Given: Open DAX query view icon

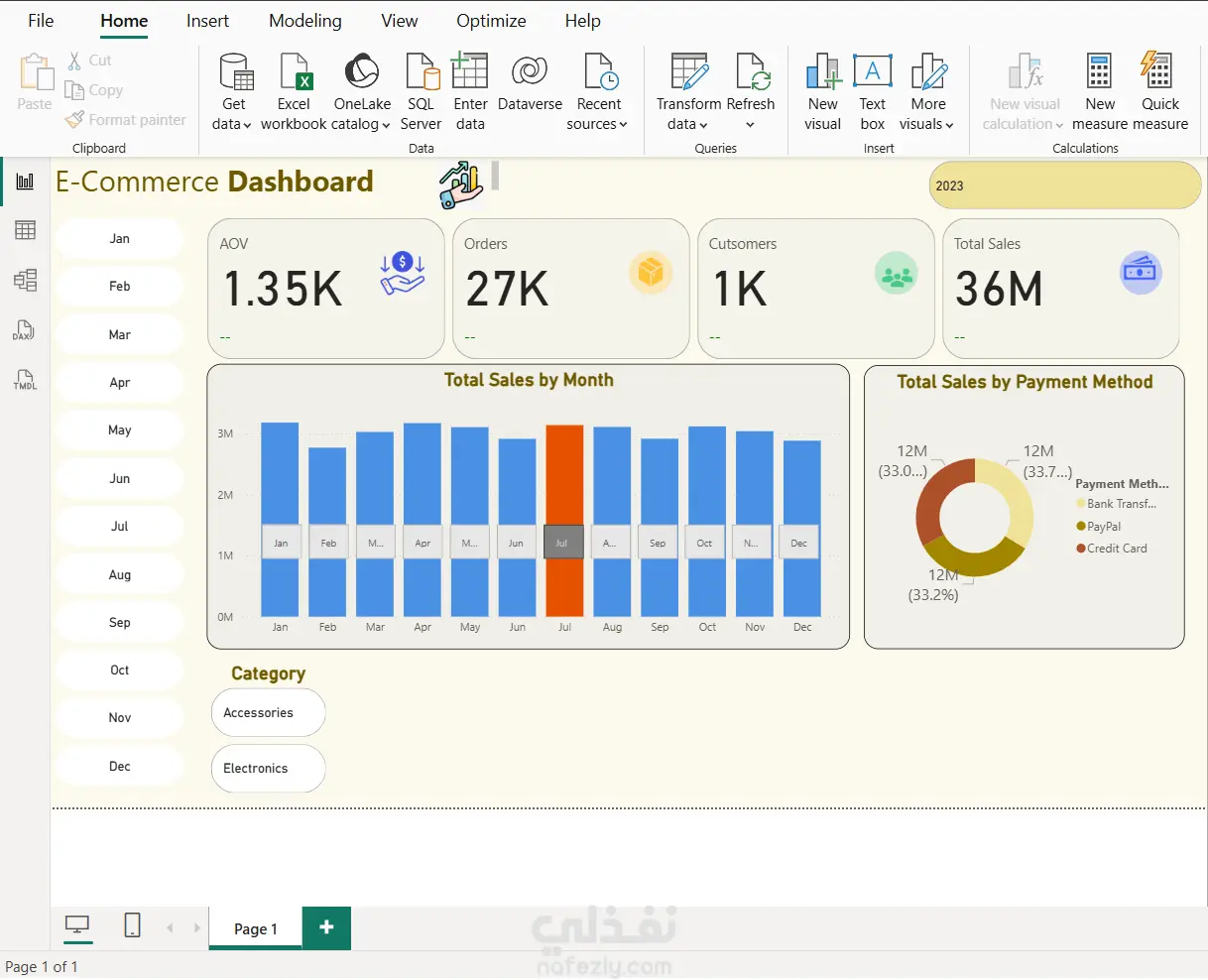Looking at the screenshot, I should coord(24,330).
